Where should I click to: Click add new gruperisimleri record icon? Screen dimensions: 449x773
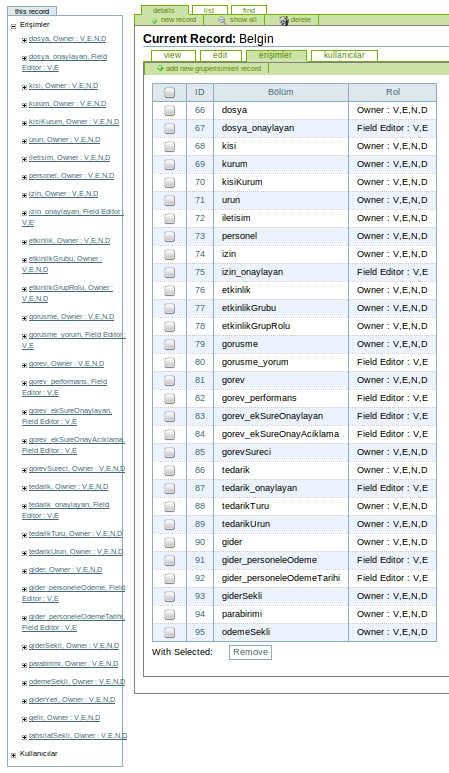(160, 69)
